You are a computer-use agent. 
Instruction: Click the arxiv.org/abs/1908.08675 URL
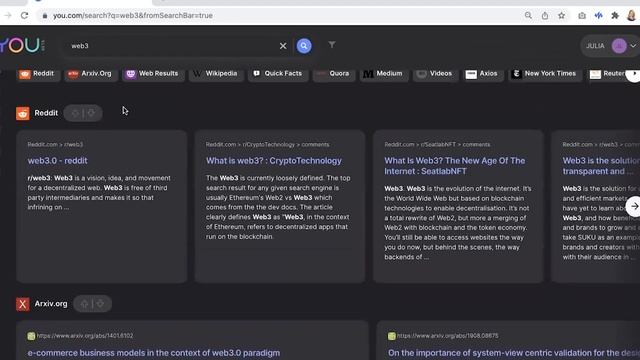coord(447,336)
